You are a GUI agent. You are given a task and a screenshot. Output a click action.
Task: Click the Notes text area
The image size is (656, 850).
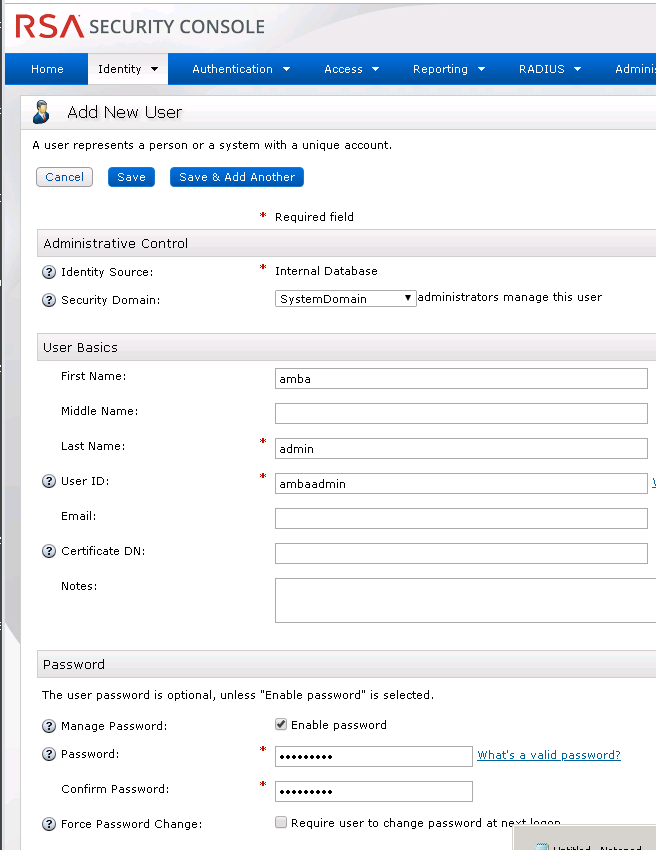tap(465, 601)
